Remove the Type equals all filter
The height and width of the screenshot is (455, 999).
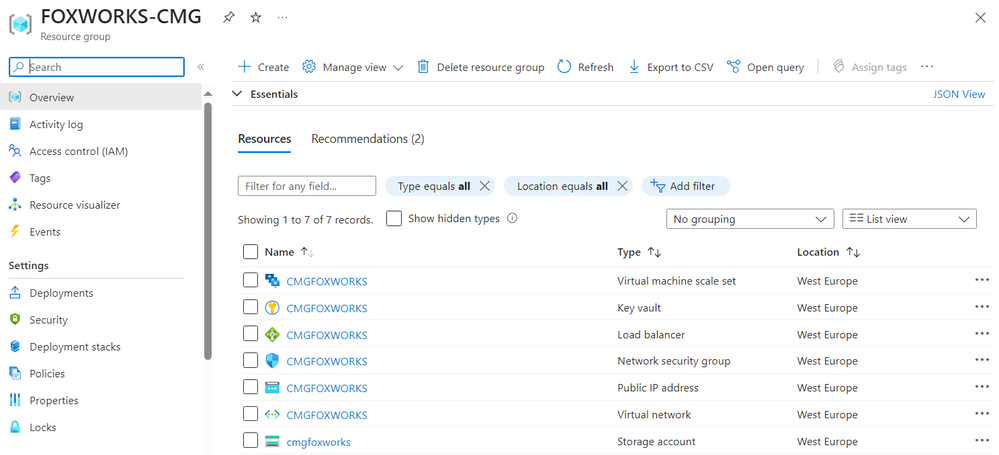[x=484, y=186]
